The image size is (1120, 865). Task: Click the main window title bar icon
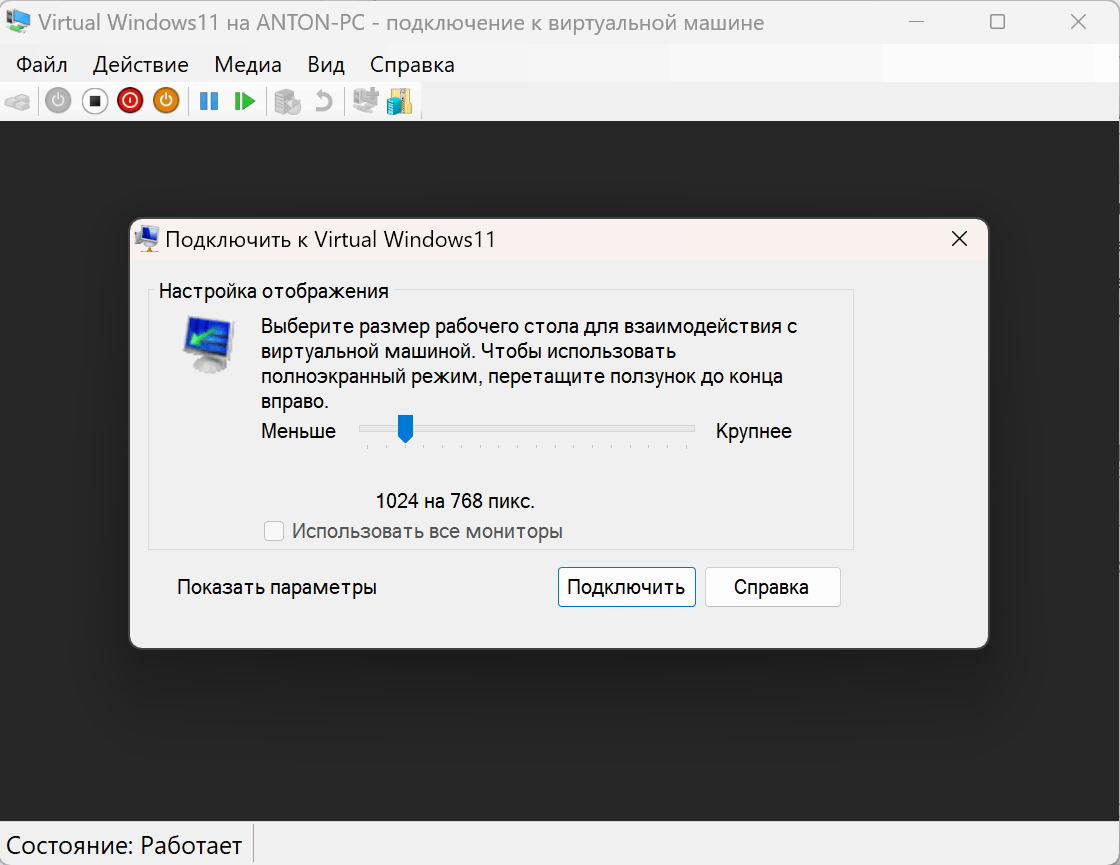[x=17, y=21]
